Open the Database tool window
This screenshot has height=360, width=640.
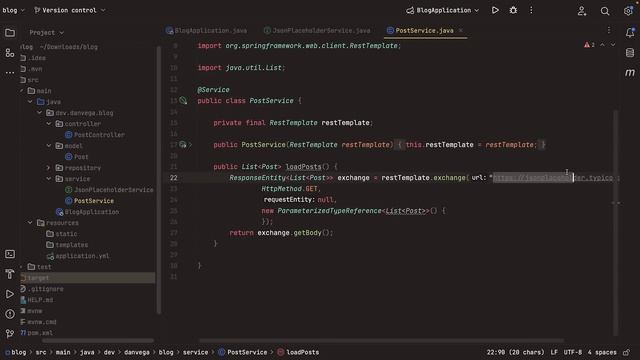[630, 52]
